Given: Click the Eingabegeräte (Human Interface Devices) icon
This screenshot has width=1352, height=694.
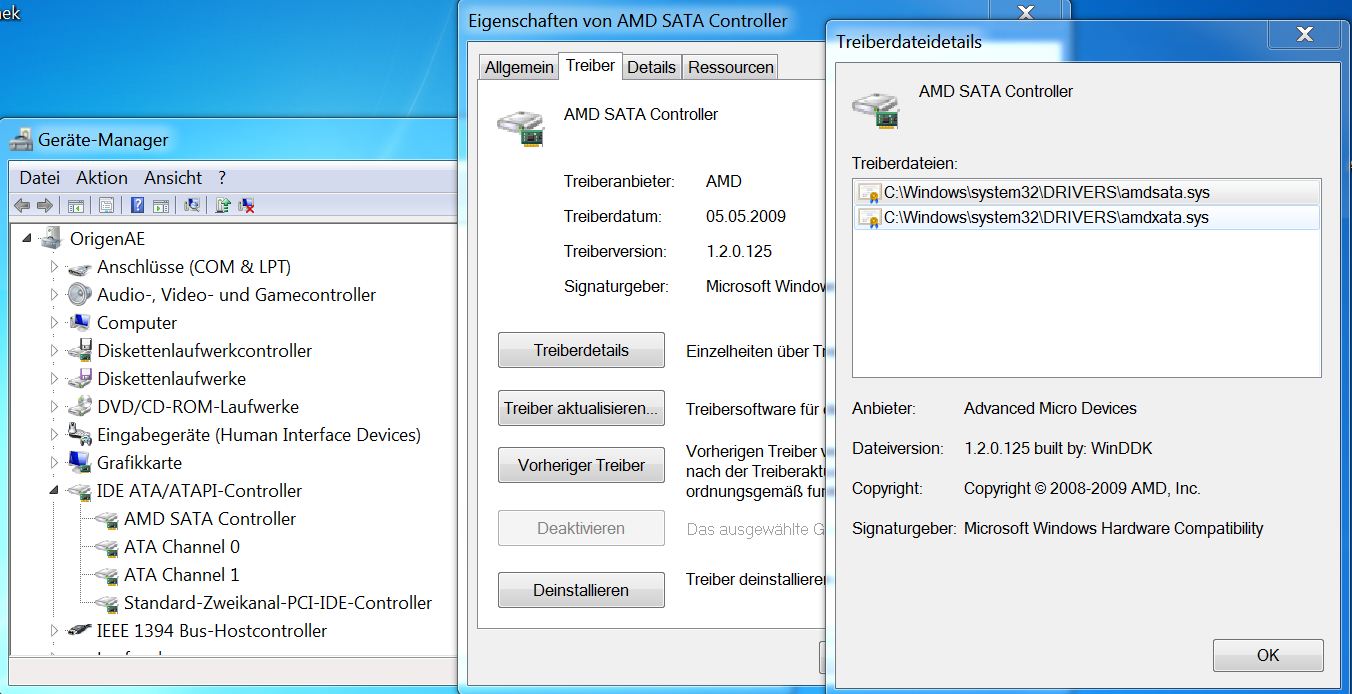Looking at the screenshot, I should (80, 435).
